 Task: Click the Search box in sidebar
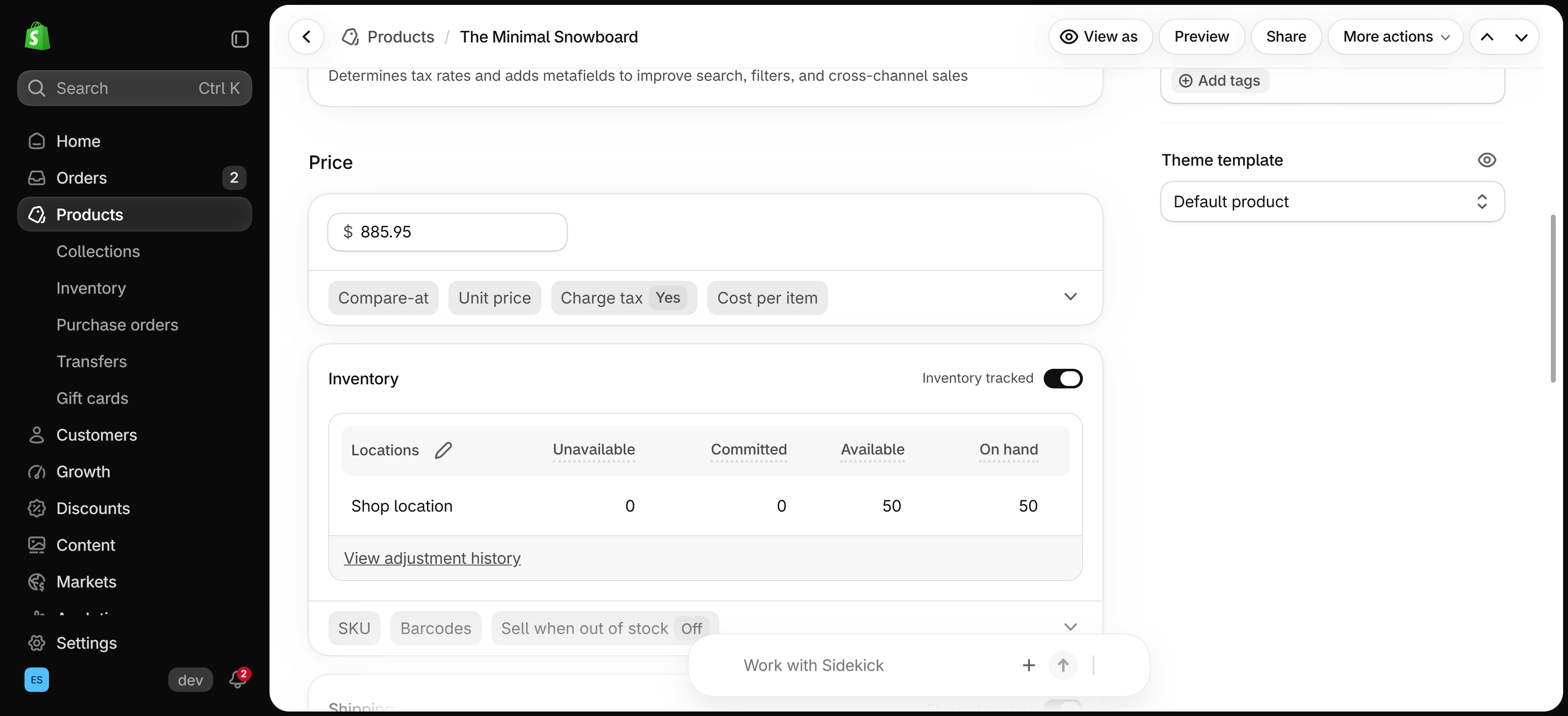coord(135,88)
